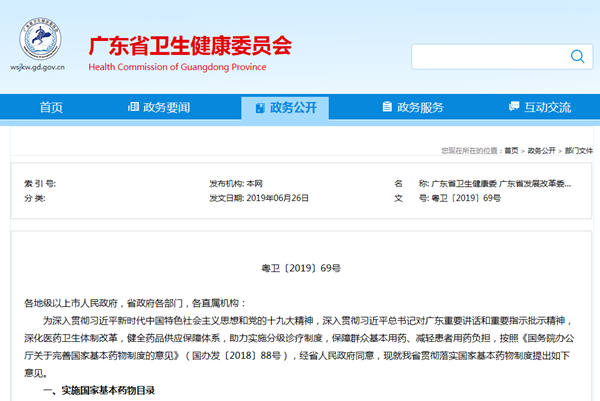Click the truncated 名称 document title field

coord(483,184)
